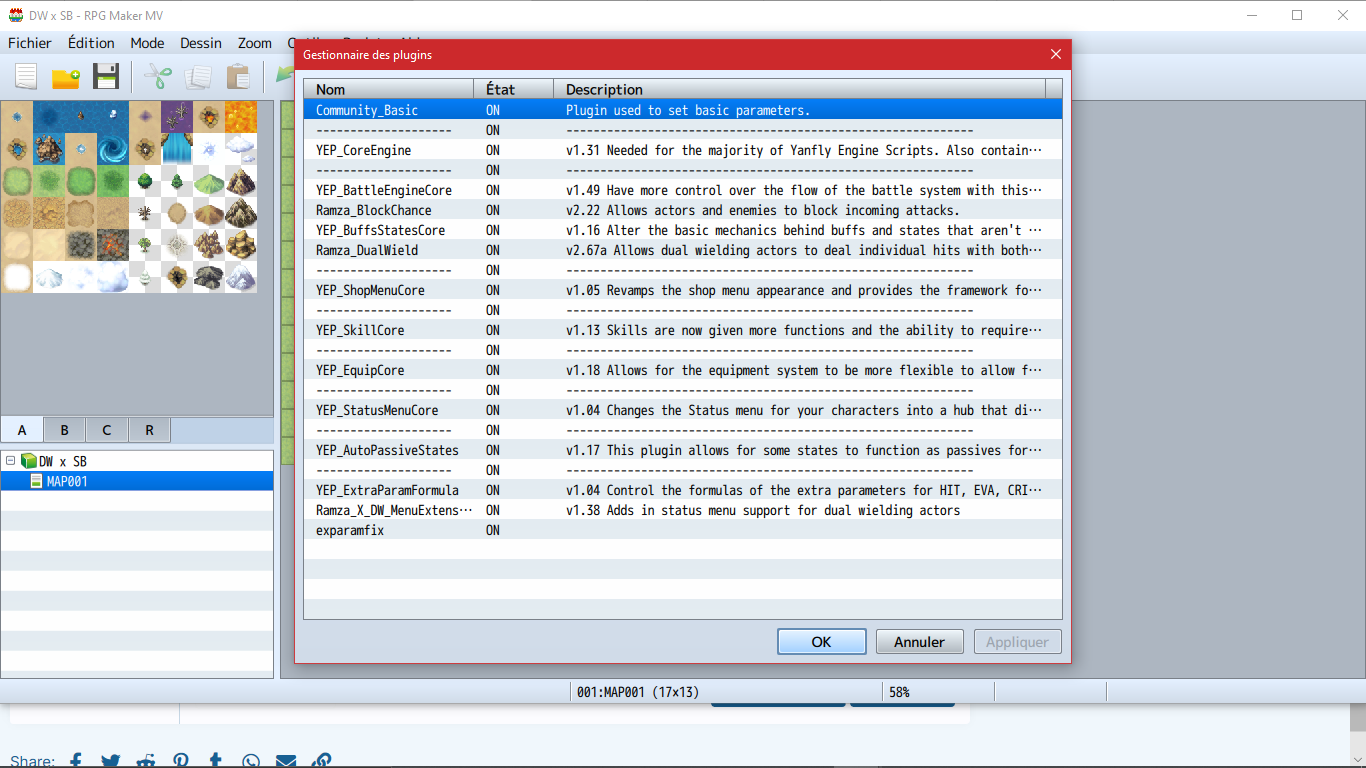The image size is (1366, 768).
Task: Switch to tileset tab B
Action: coord(64,430)
